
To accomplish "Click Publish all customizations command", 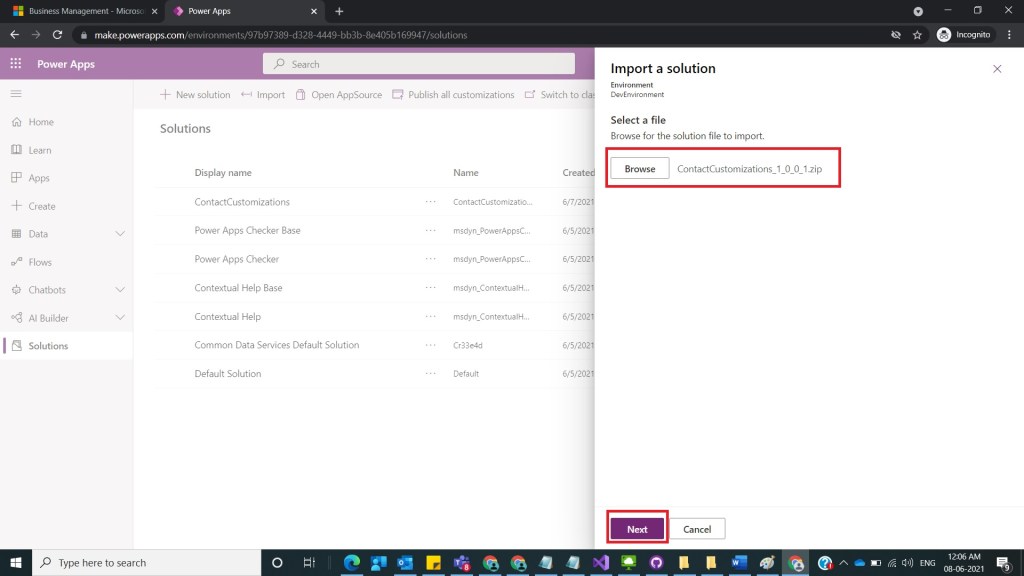I will (453, 95).
